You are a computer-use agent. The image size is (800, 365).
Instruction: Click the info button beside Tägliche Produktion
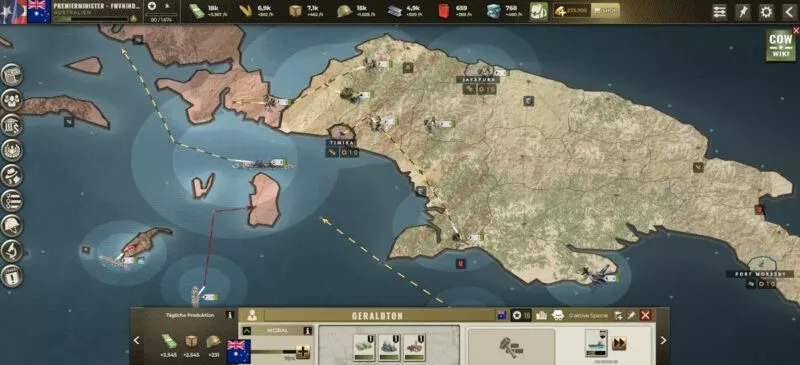pyautogui.click(x=230, y=315)
